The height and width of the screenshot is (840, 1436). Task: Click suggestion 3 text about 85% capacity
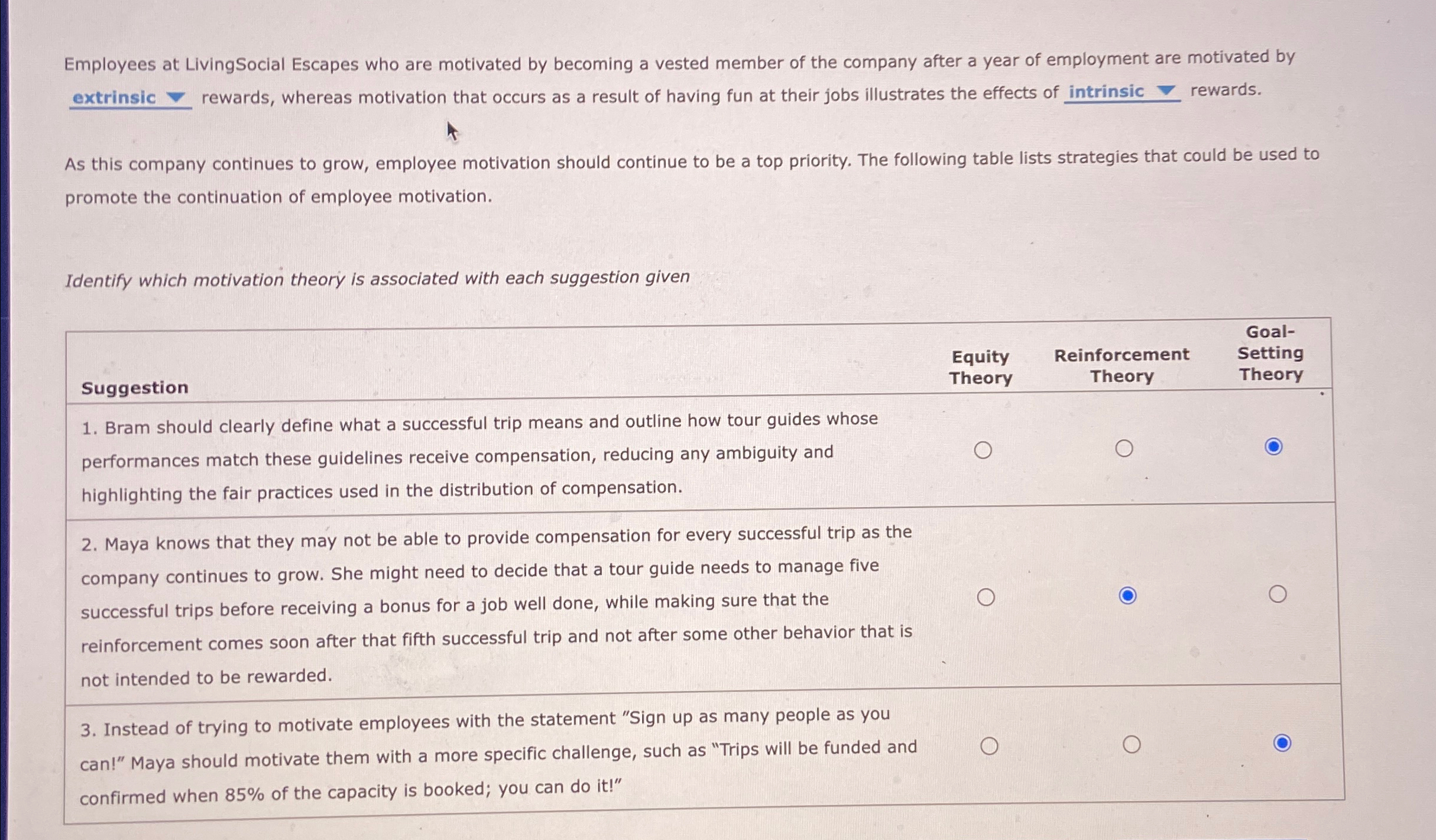coord(498,755)
